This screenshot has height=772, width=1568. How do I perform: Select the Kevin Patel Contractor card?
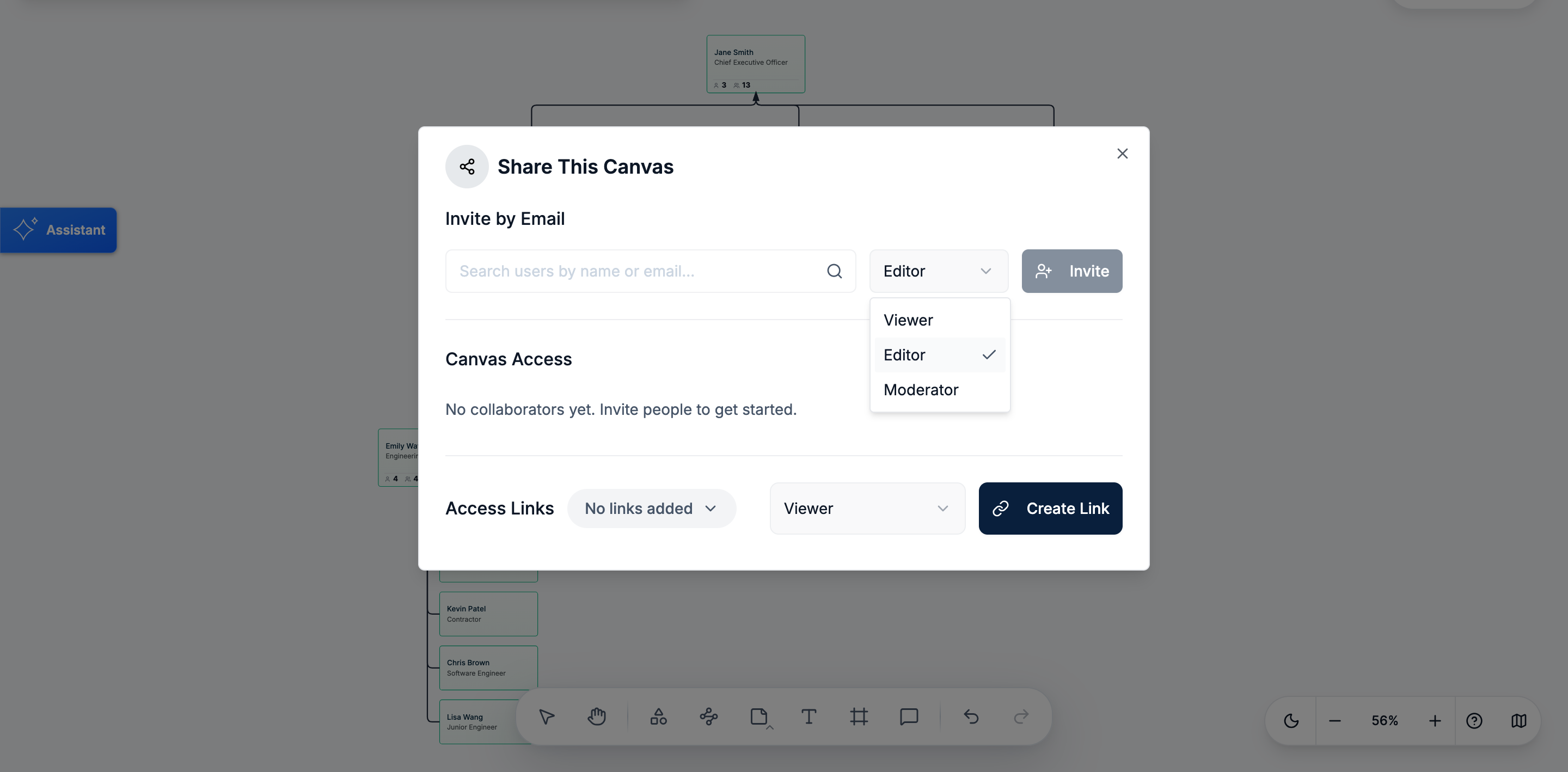(x=488, y=614)
